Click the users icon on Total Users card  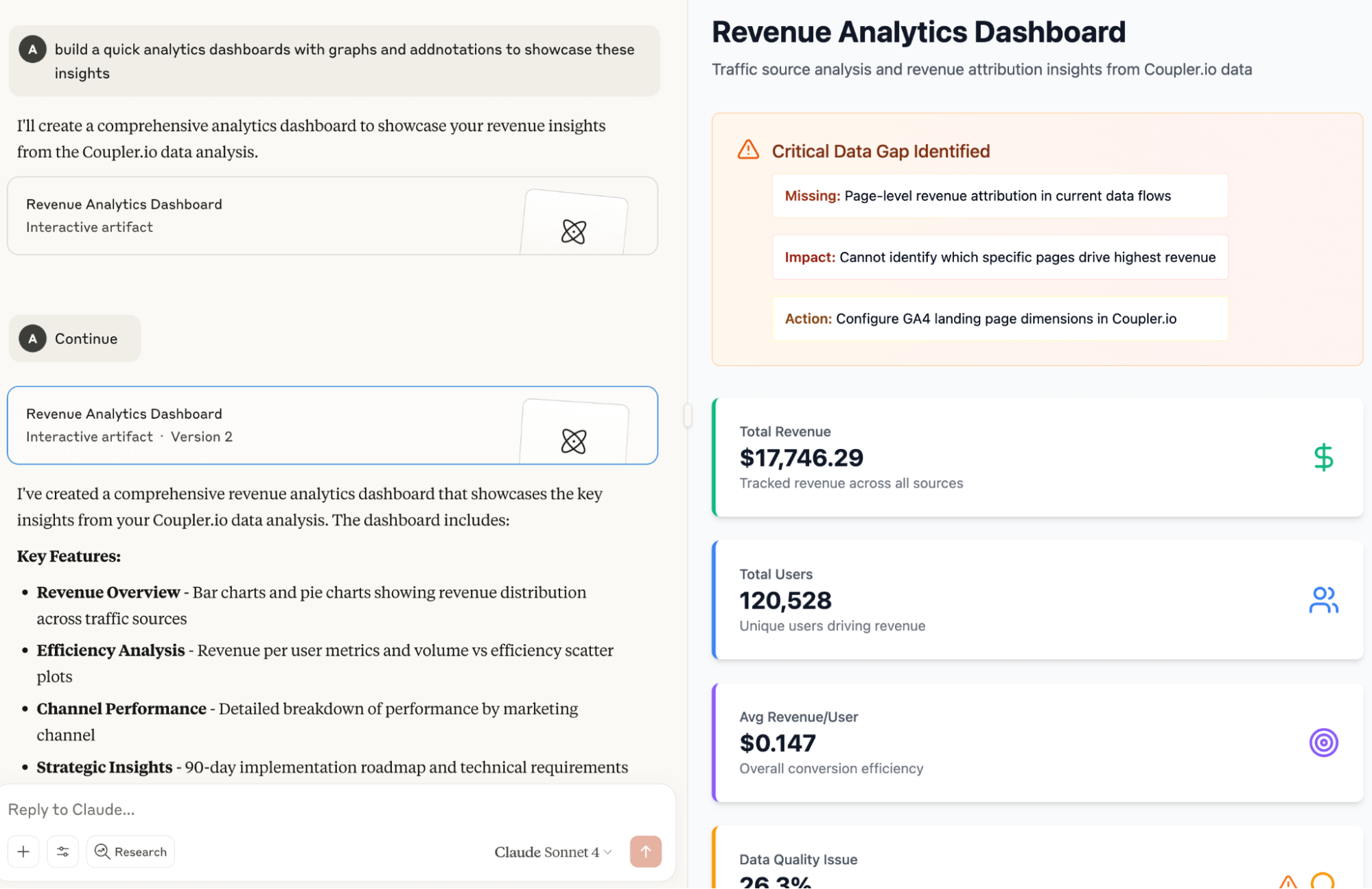point(1323,599)
